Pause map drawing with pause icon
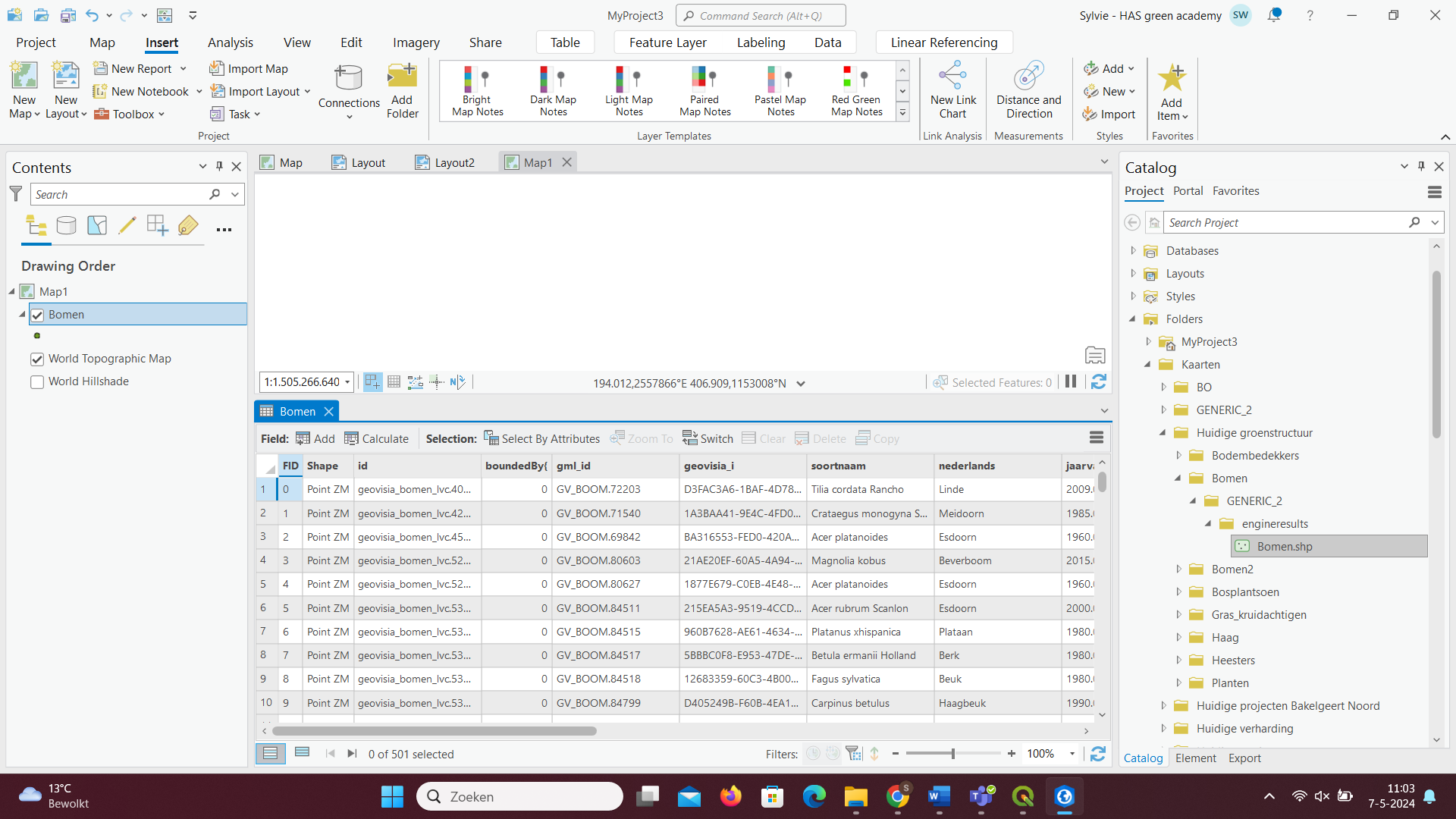The width and height of the screenshot is (1456, 819). pos(1070,382)
